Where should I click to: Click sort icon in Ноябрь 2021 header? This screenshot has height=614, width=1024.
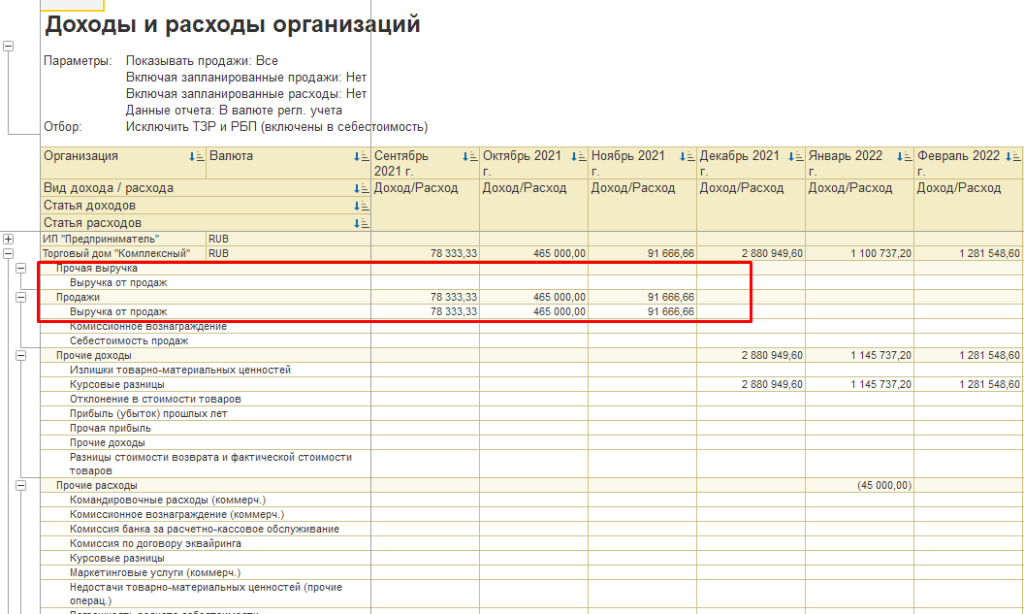686,157
